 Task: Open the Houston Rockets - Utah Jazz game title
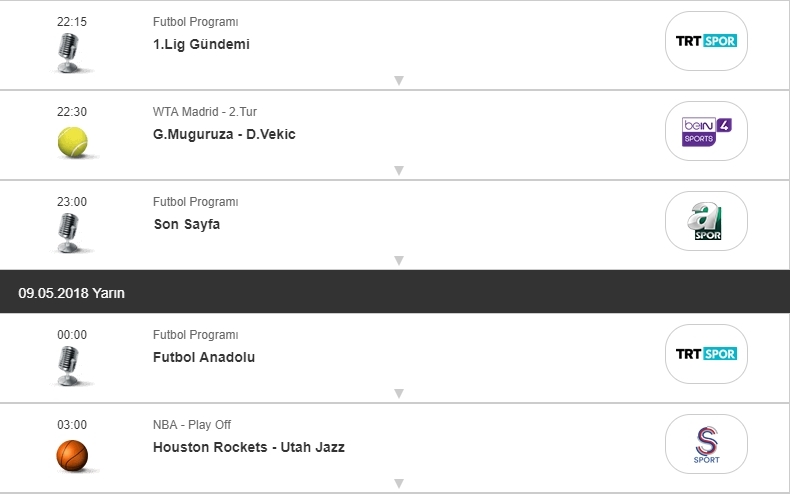click(x=248, y=447)
